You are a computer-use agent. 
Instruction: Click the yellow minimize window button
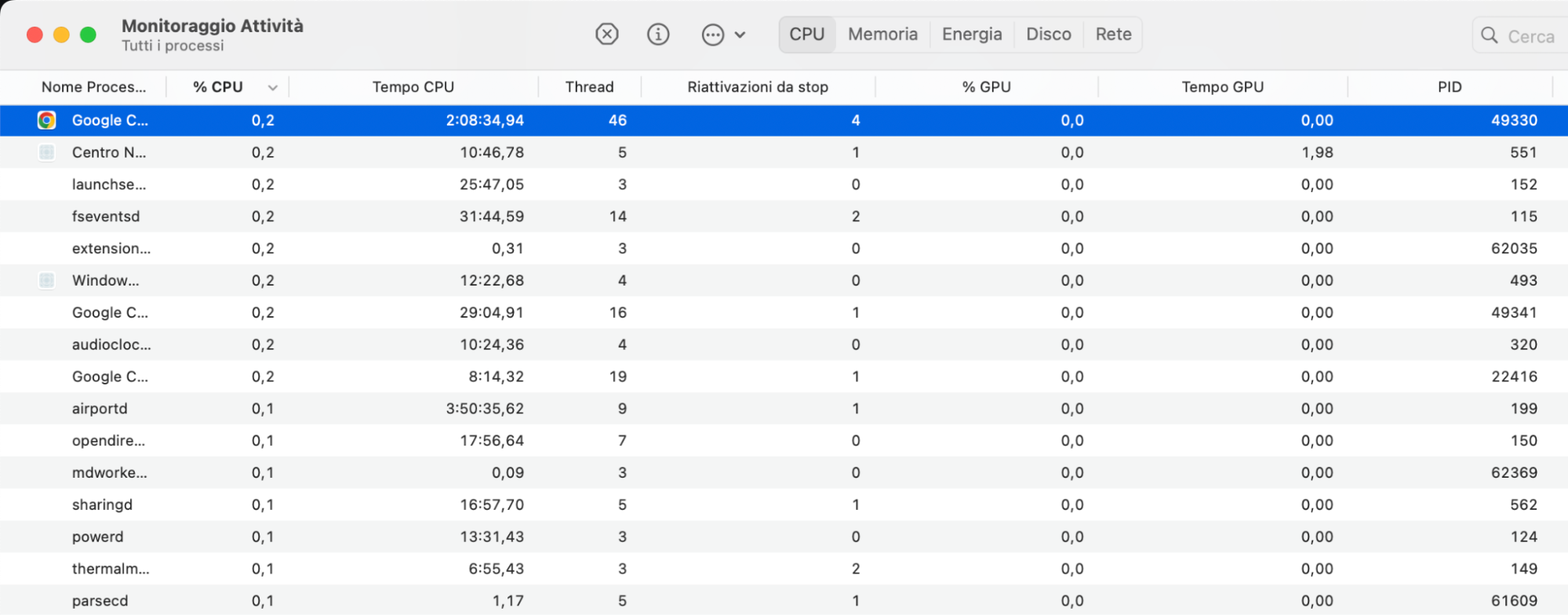[61, 35]
